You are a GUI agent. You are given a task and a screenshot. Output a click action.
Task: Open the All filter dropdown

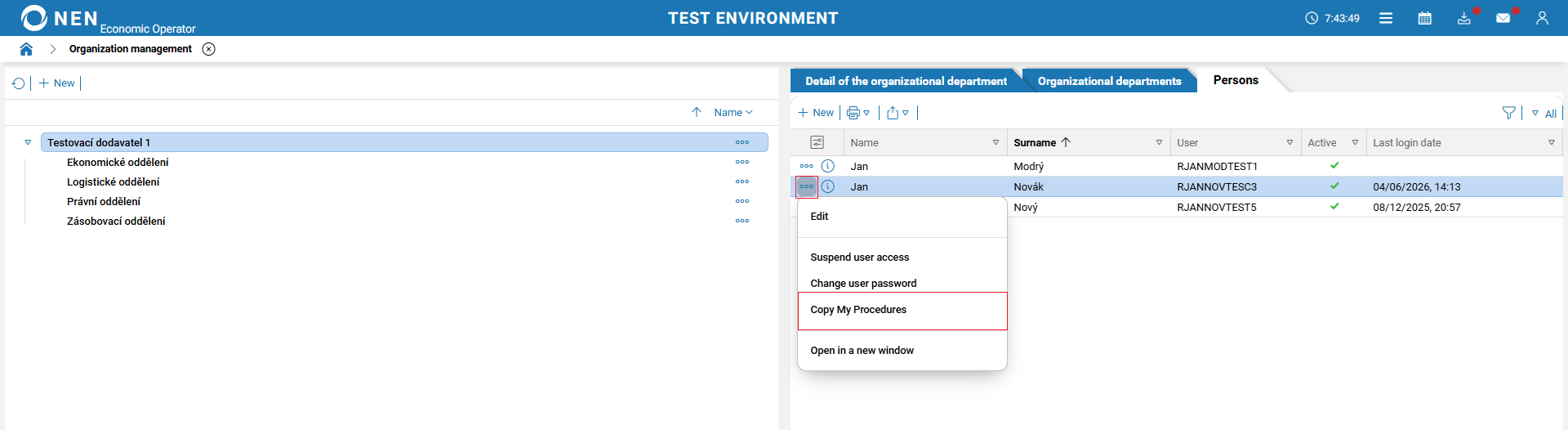click(x=1544, y=114)
